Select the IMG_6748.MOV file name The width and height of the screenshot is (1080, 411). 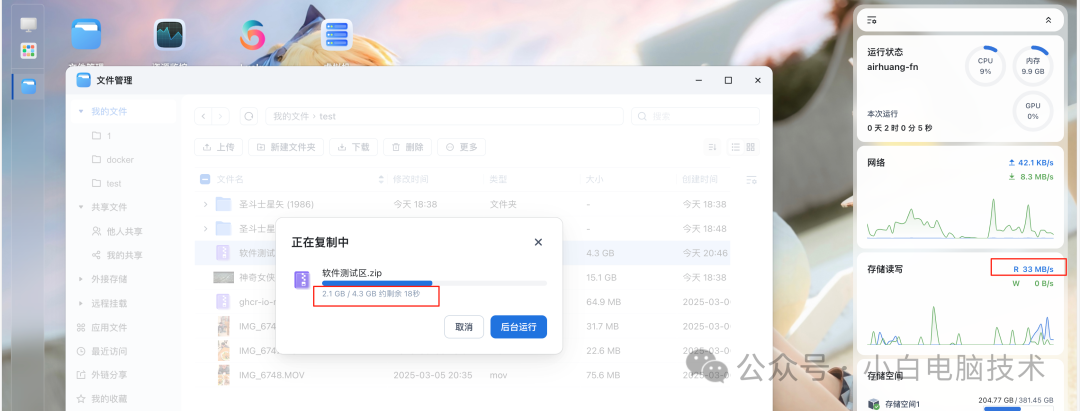coord(271,375)
